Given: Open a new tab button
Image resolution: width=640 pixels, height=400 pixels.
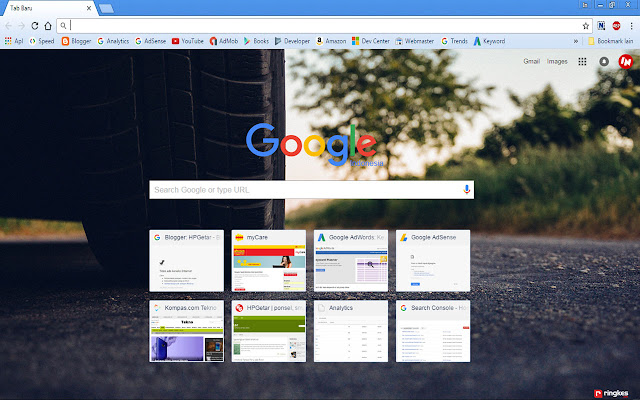Looking at the screenshot, I should [x=106, y=9].
